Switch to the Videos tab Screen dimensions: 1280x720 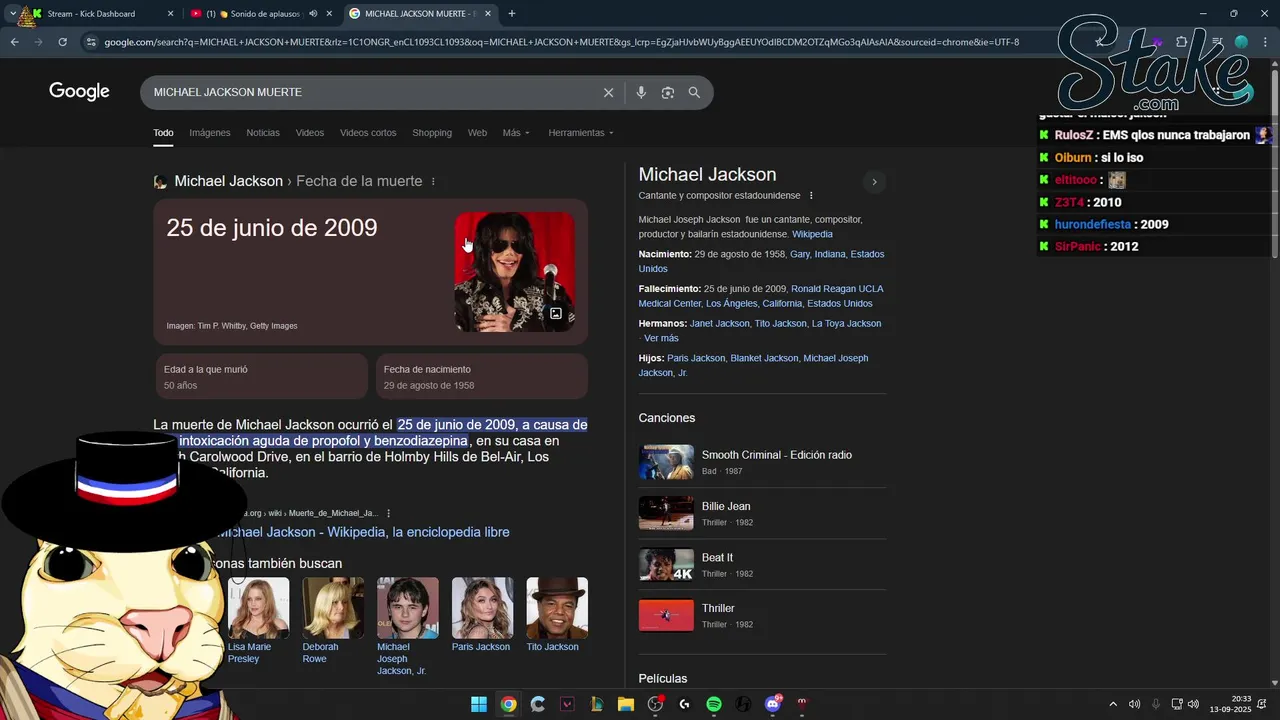pyautogui.click(x=310, y=133)
